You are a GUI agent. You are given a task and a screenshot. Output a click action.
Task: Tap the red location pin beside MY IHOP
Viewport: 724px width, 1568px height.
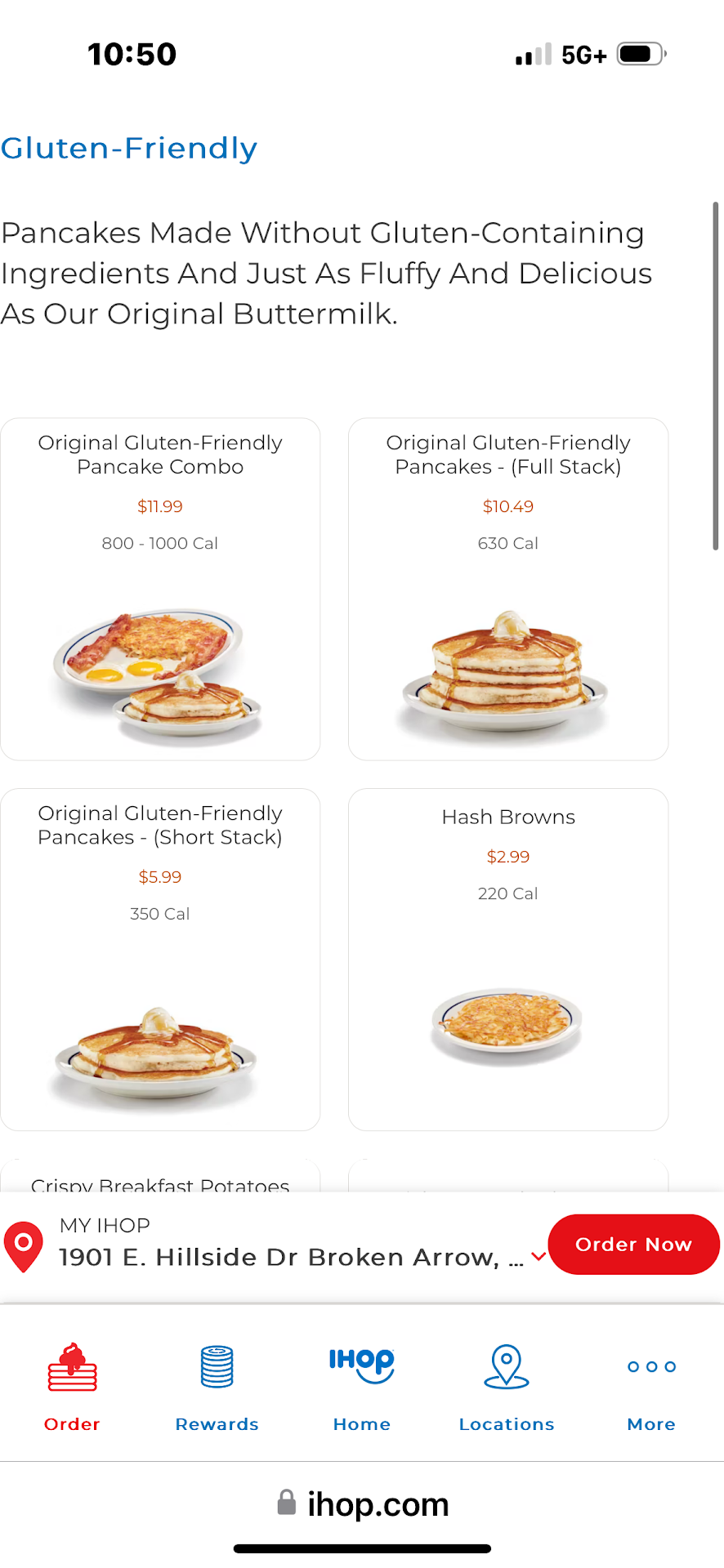(24, 1246)
